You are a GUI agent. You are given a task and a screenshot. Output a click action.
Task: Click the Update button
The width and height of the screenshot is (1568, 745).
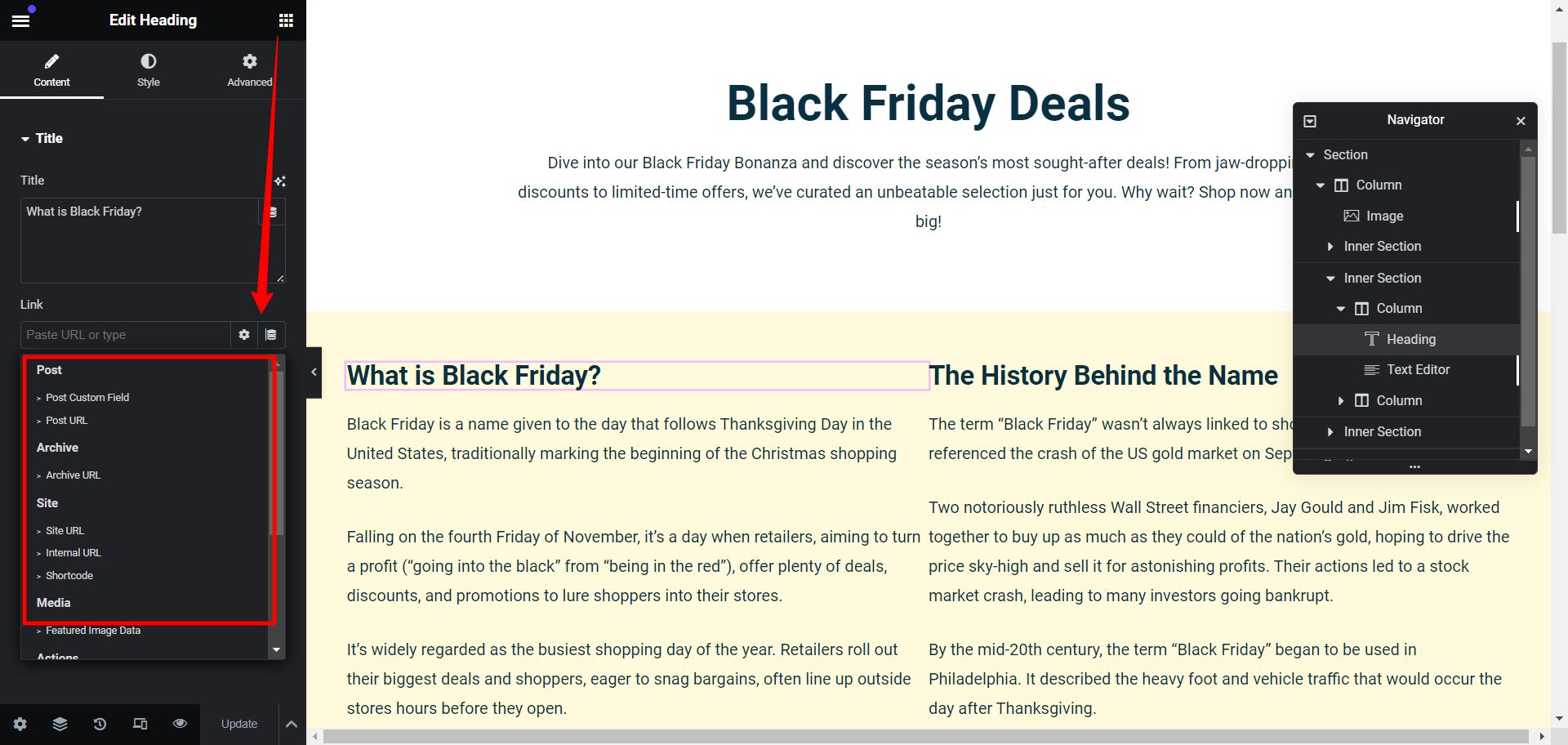tap(238, 724)
